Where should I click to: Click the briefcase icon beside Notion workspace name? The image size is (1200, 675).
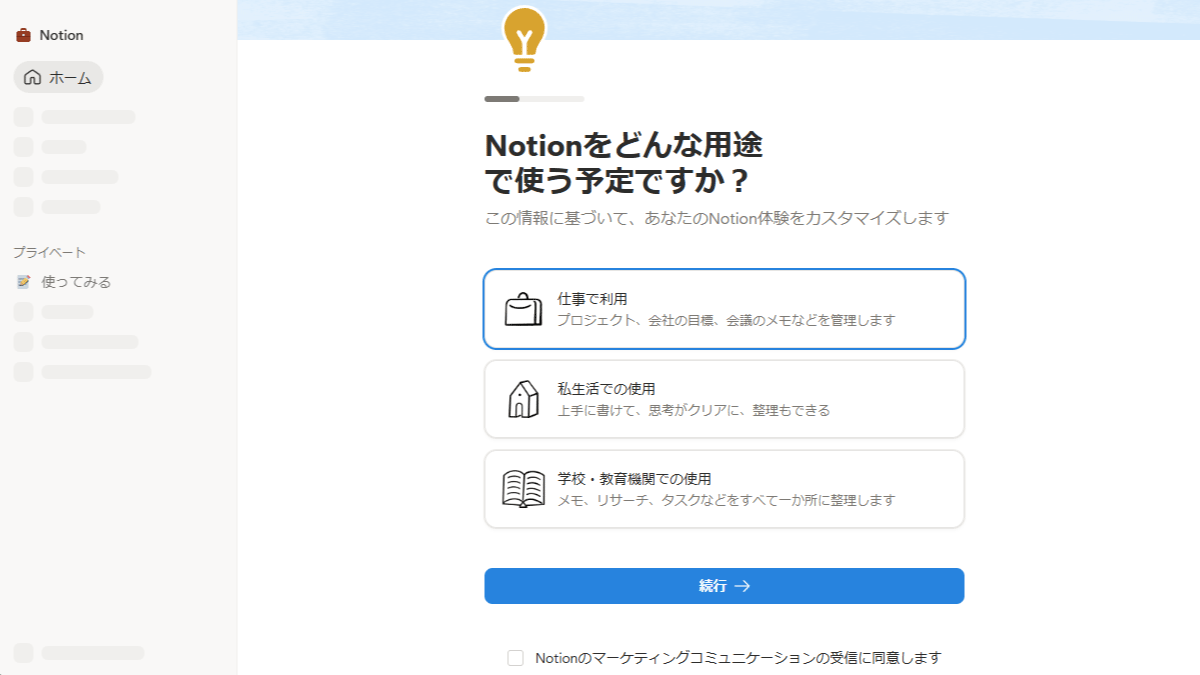pyautogui.click(x=23, y=35)
